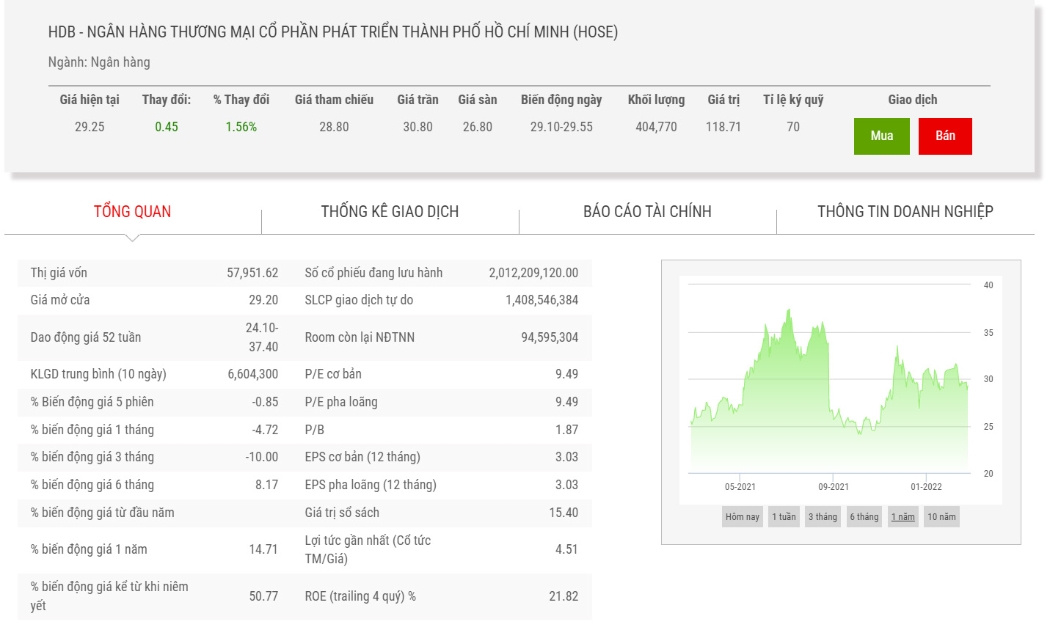Click ceiling price 30.80
The width and height of the screenshot is (1050, 630).
417,127
